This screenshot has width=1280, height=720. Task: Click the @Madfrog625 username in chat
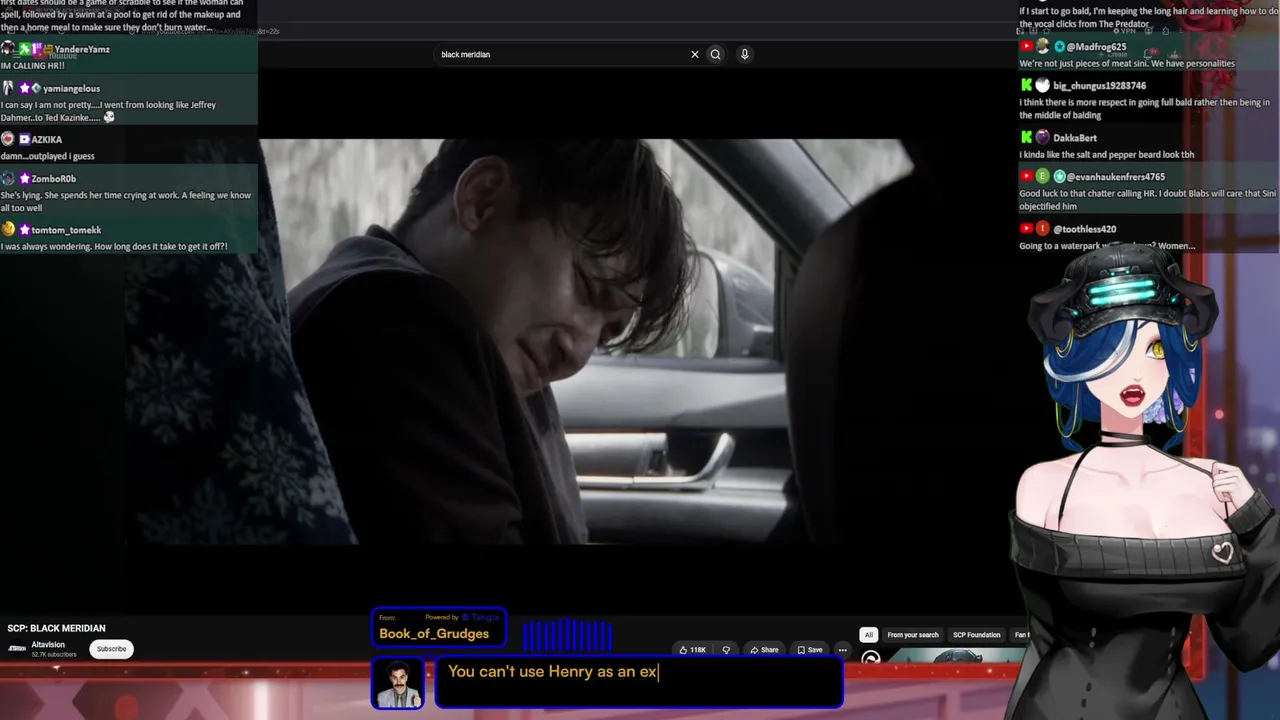[x=1096, y=47]
